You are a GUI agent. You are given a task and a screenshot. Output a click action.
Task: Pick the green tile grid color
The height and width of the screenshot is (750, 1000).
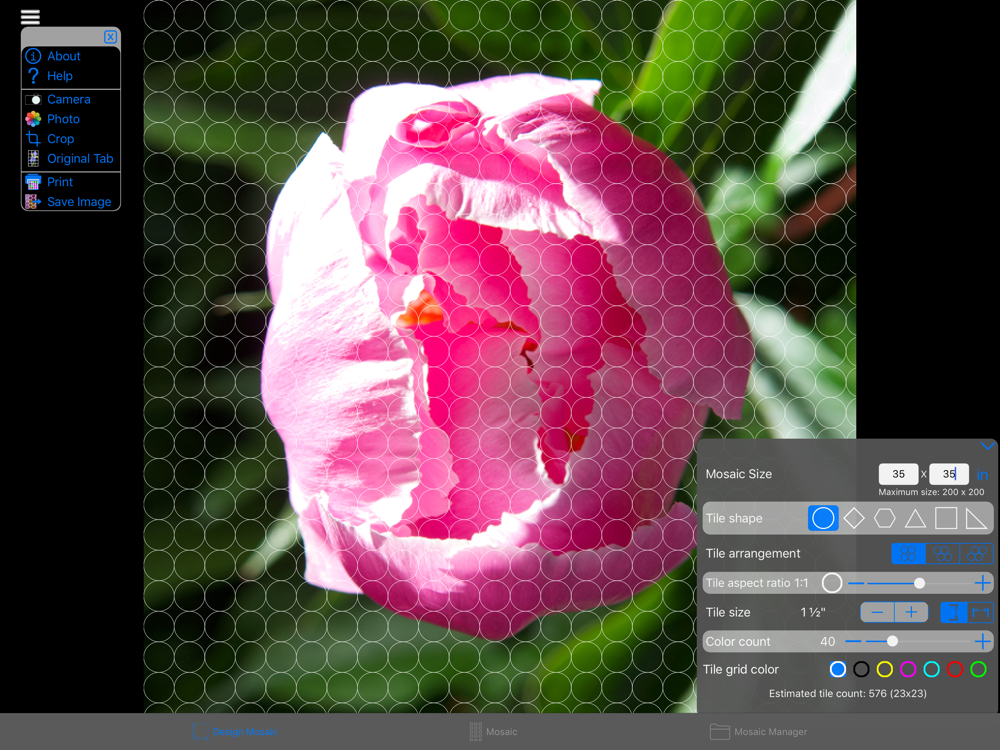pos(978,669)
